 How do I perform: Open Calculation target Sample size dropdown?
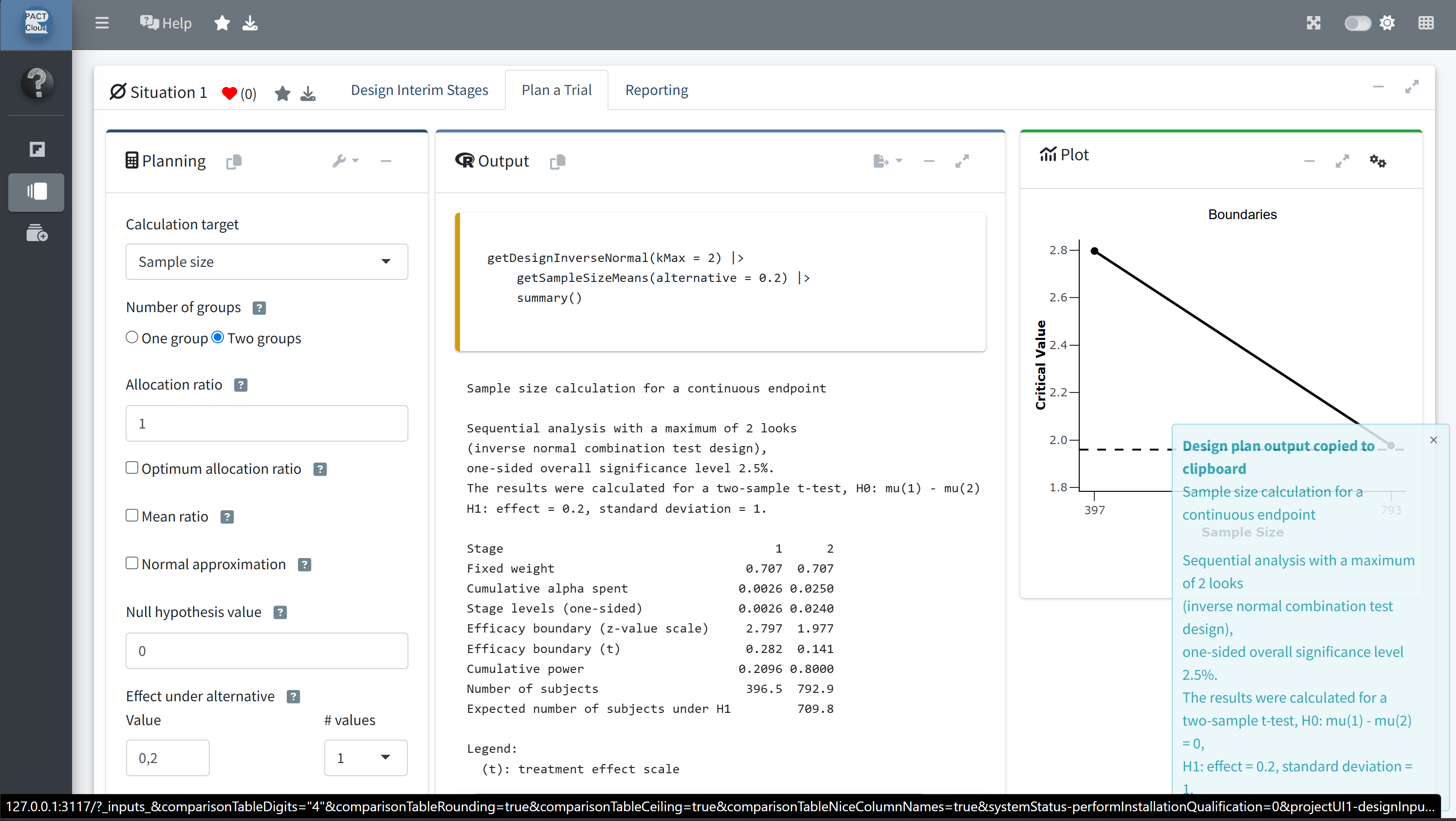click(267, 261)
